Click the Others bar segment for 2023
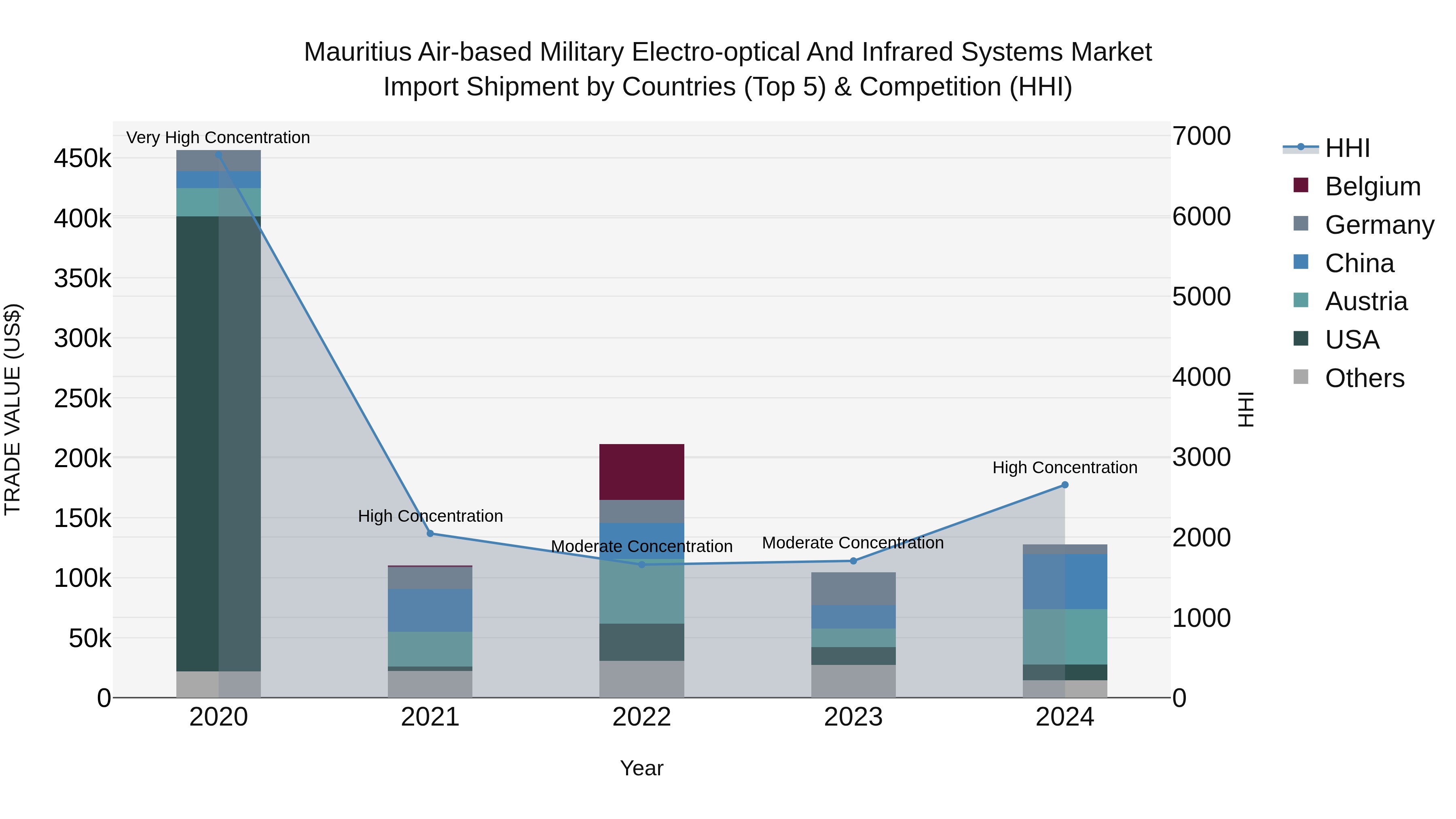 click(x=853, y=681)
